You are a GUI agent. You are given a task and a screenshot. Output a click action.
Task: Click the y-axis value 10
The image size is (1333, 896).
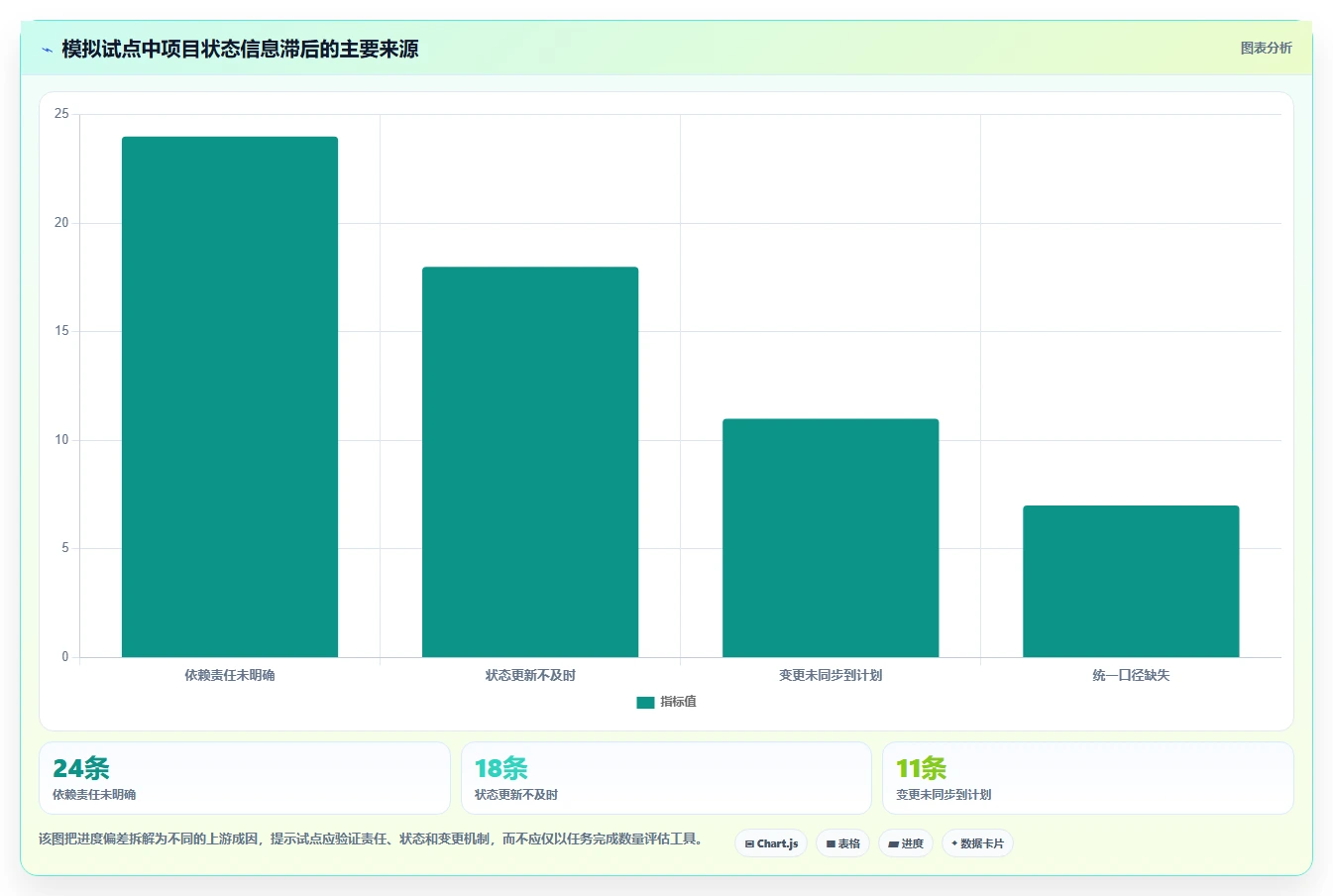61,440
